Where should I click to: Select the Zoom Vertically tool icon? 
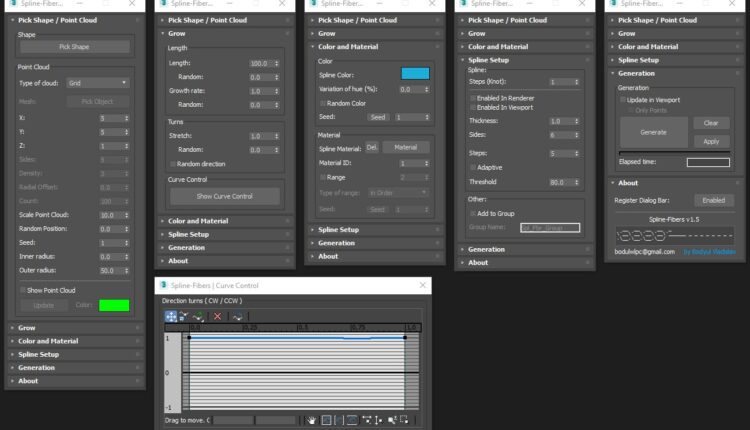pyautogui.click(x=378, y=420)
